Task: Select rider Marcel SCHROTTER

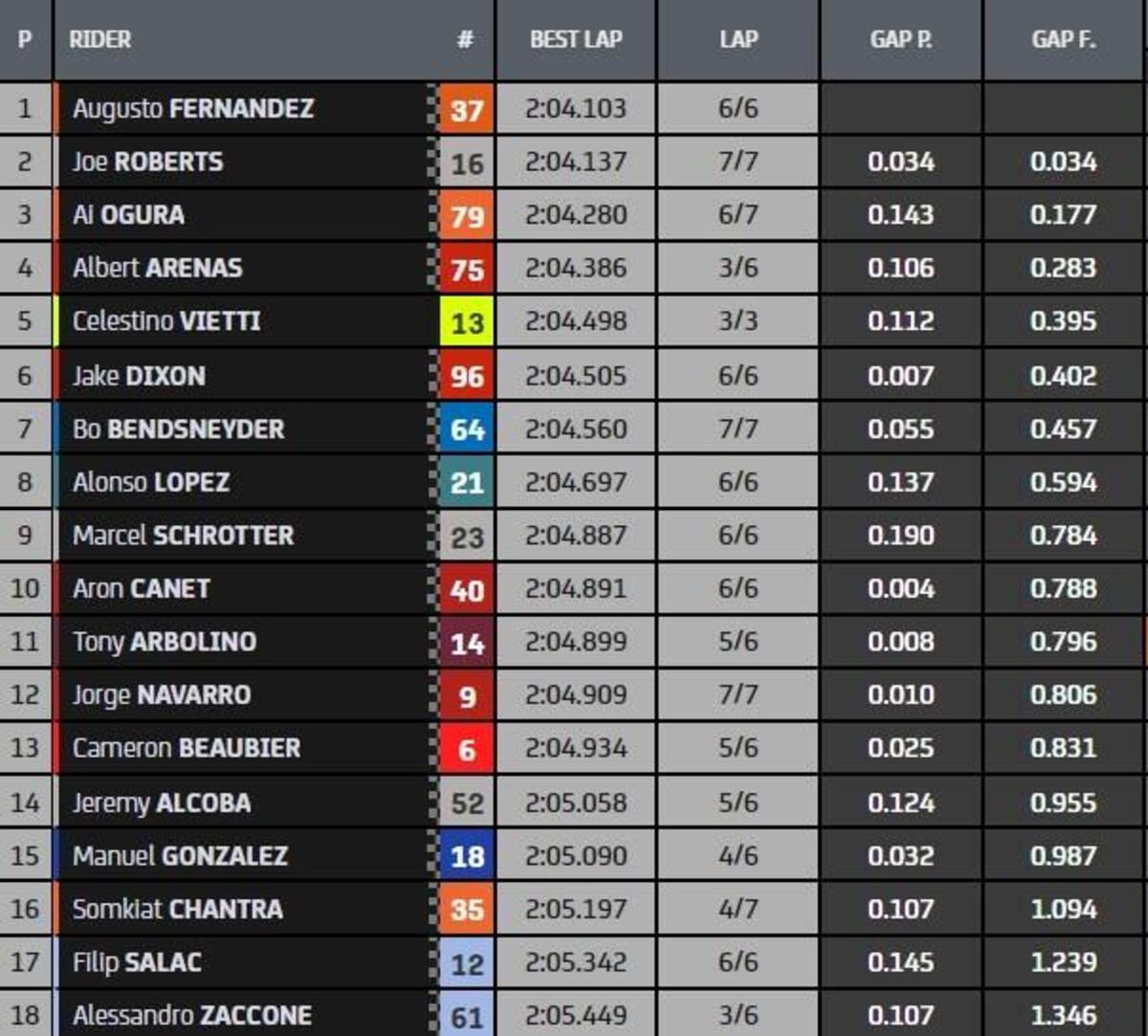Action: tap(183, 535)
